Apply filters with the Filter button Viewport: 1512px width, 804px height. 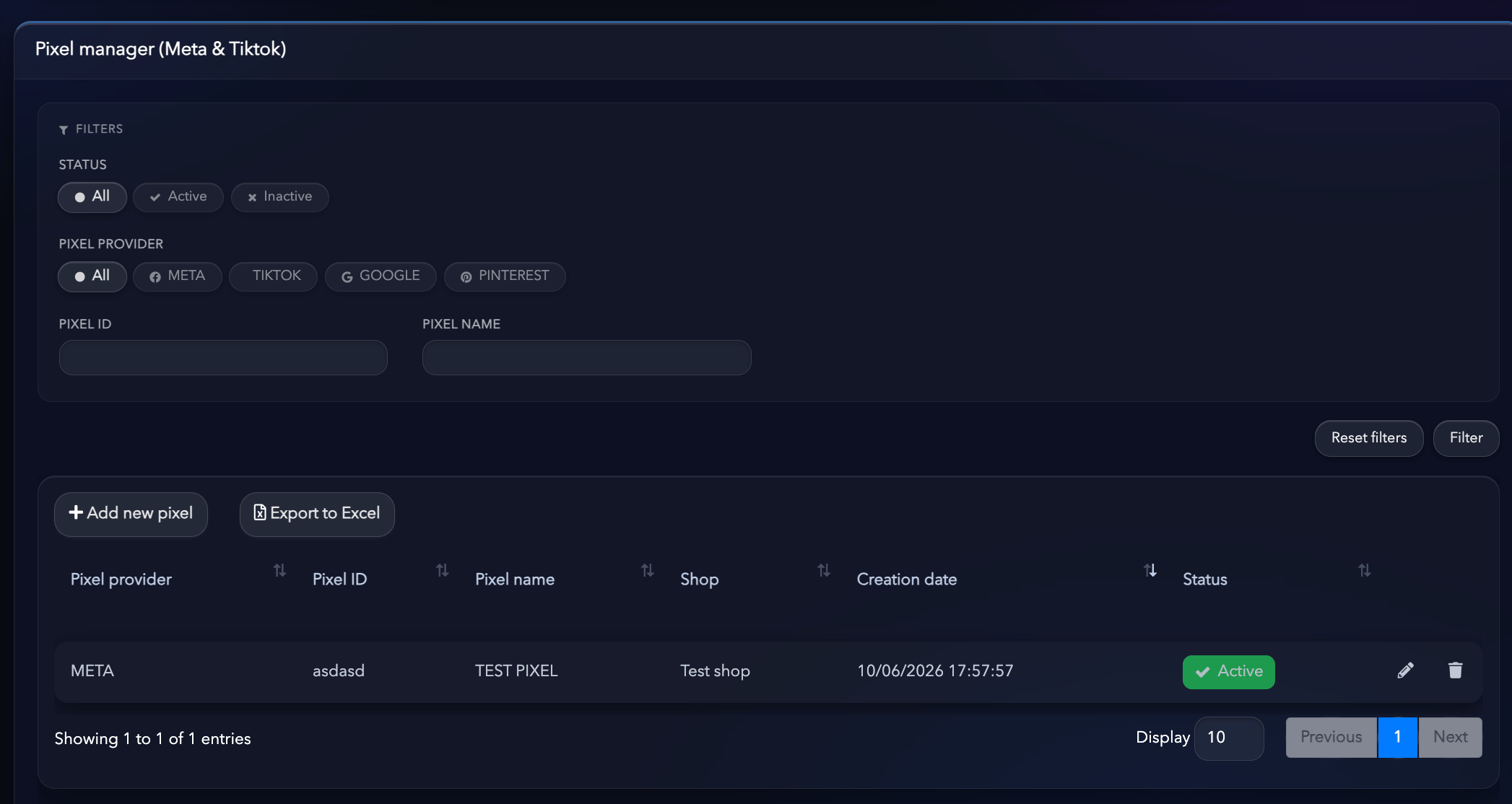[x=1466, y=438]
